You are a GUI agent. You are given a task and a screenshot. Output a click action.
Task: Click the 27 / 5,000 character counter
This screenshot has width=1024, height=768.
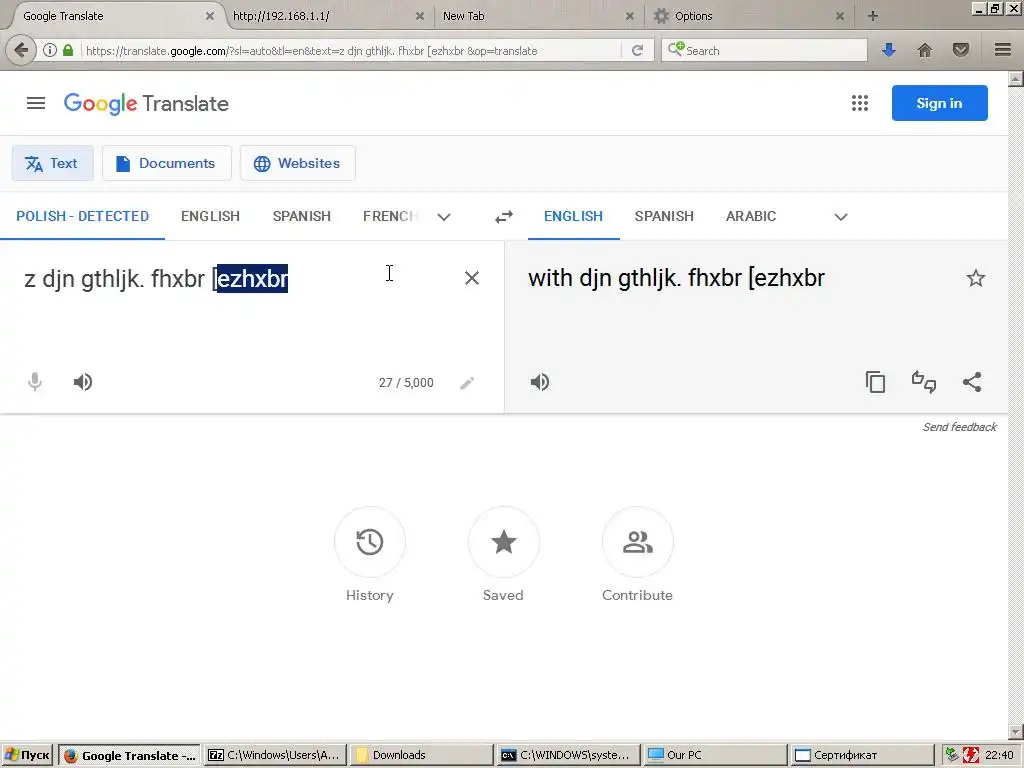[x=406, y=383]
